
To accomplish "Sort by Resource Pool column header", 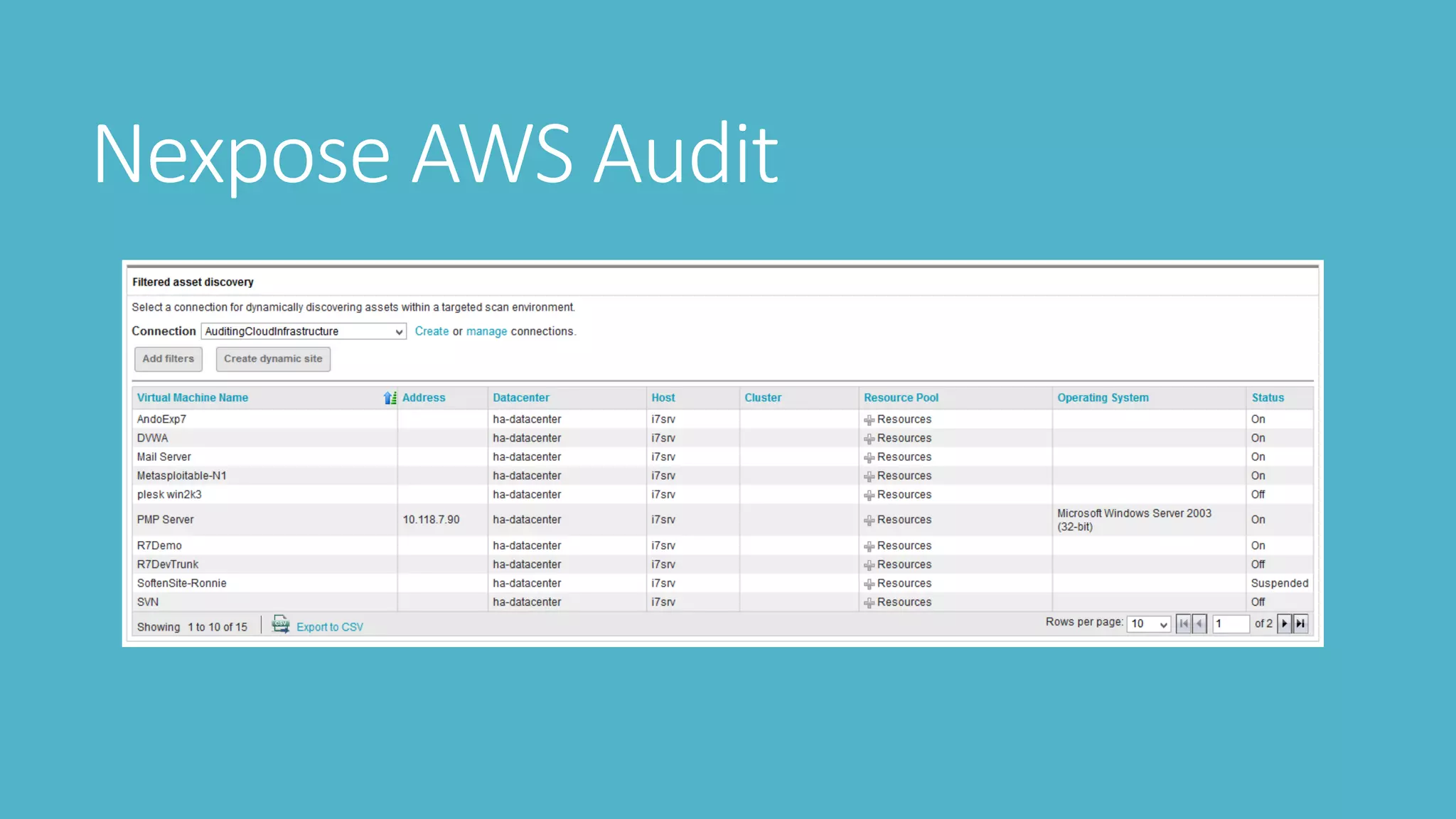I will click(901, 398).
